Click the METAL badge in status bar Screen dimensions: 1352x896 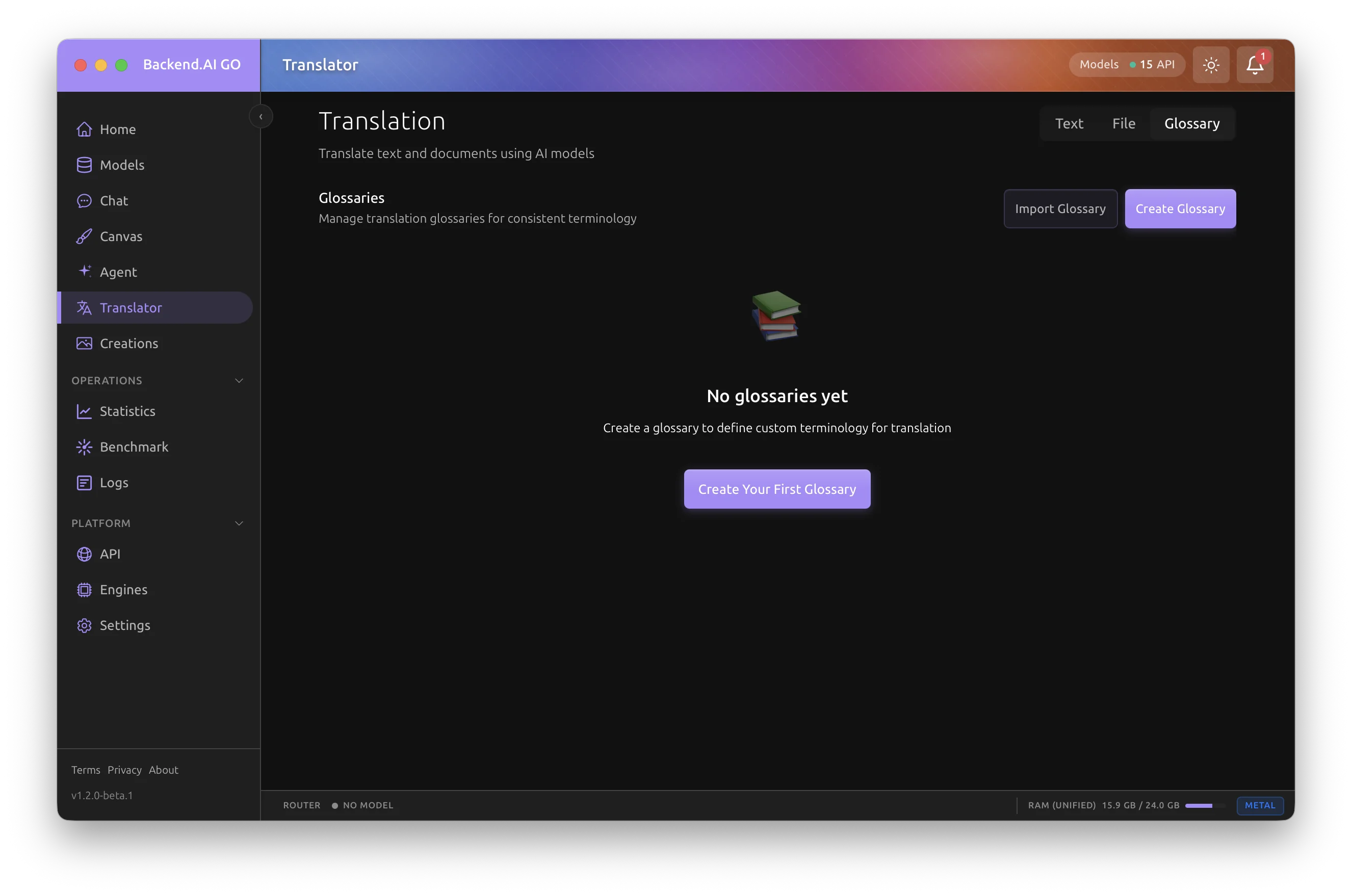tap(1259, 805)
